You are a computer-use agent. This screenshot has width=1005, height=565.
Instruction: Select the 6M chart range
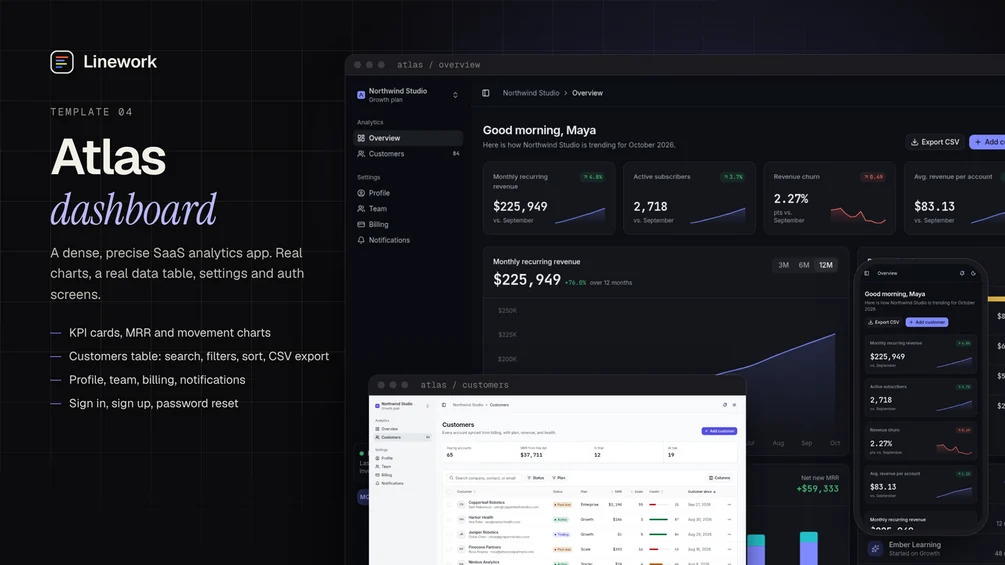(x=804, y=265)
